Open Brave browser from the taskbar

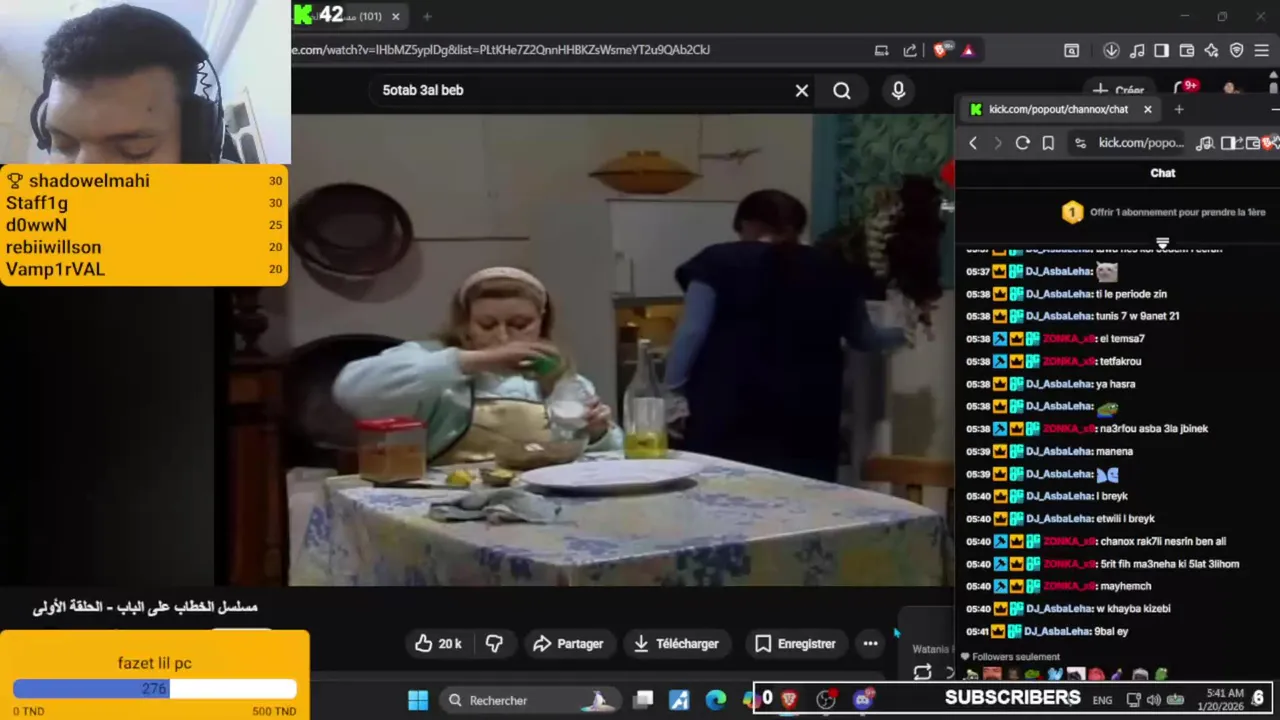pos(789,699)
